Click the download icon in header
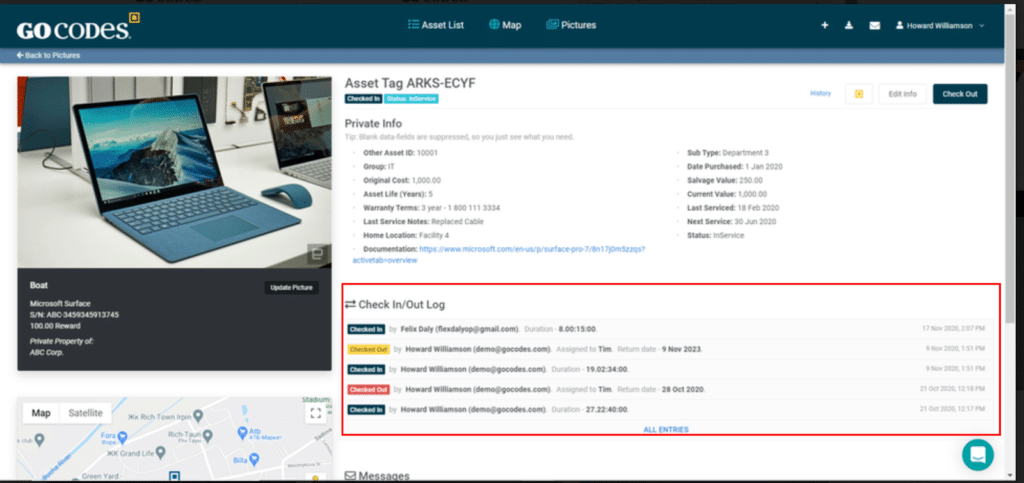Viewport: 1024px width, 483px height. (849, 25)
